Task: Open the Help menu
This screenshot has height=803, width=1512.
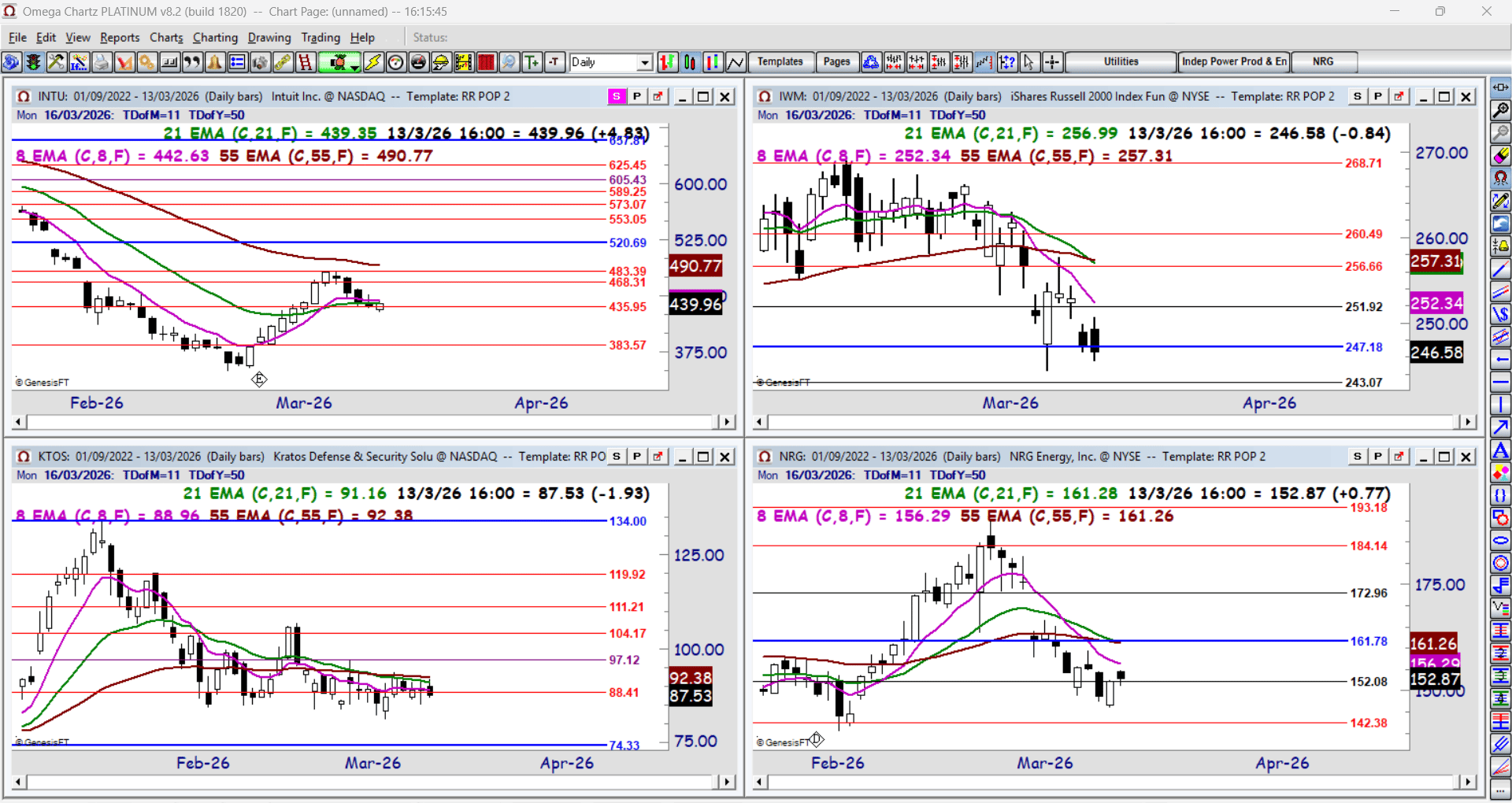Action: (x=362, y=38)
